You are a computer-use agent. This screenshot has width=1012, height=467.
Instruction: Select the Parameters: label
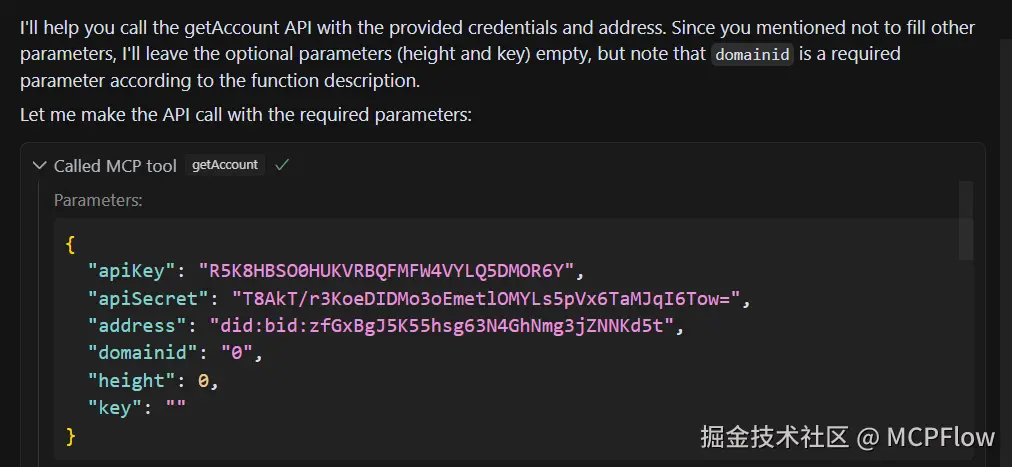[x=98, y=200]
